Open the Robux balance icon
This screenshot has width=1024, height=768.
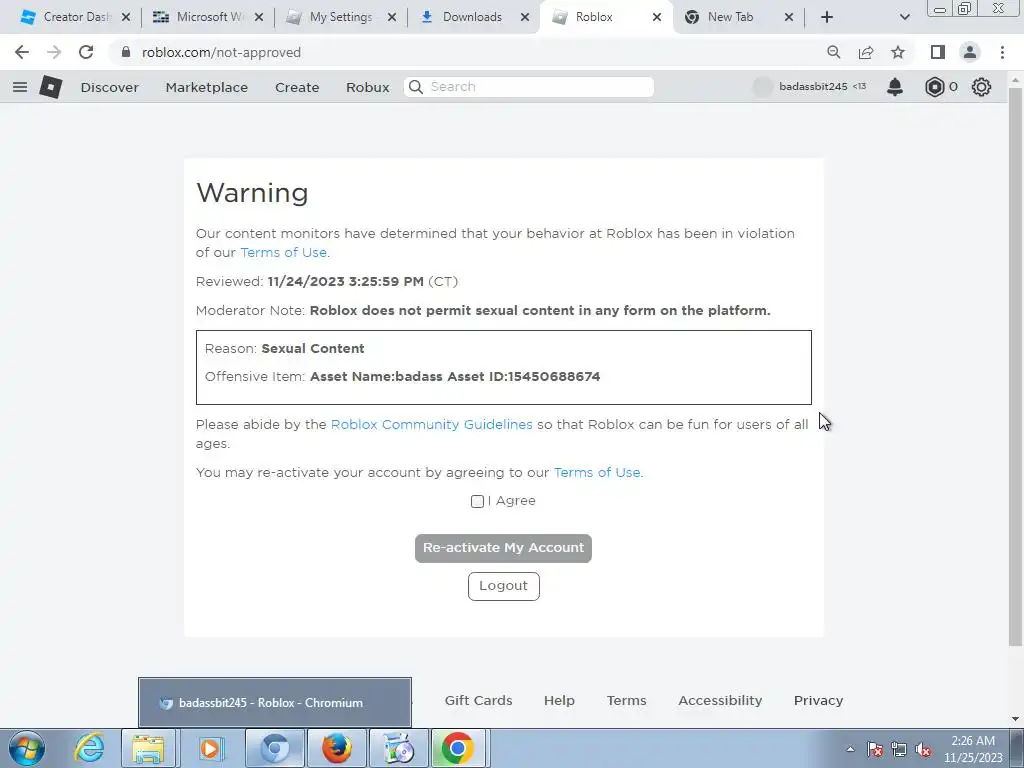(x=935, y=87)
